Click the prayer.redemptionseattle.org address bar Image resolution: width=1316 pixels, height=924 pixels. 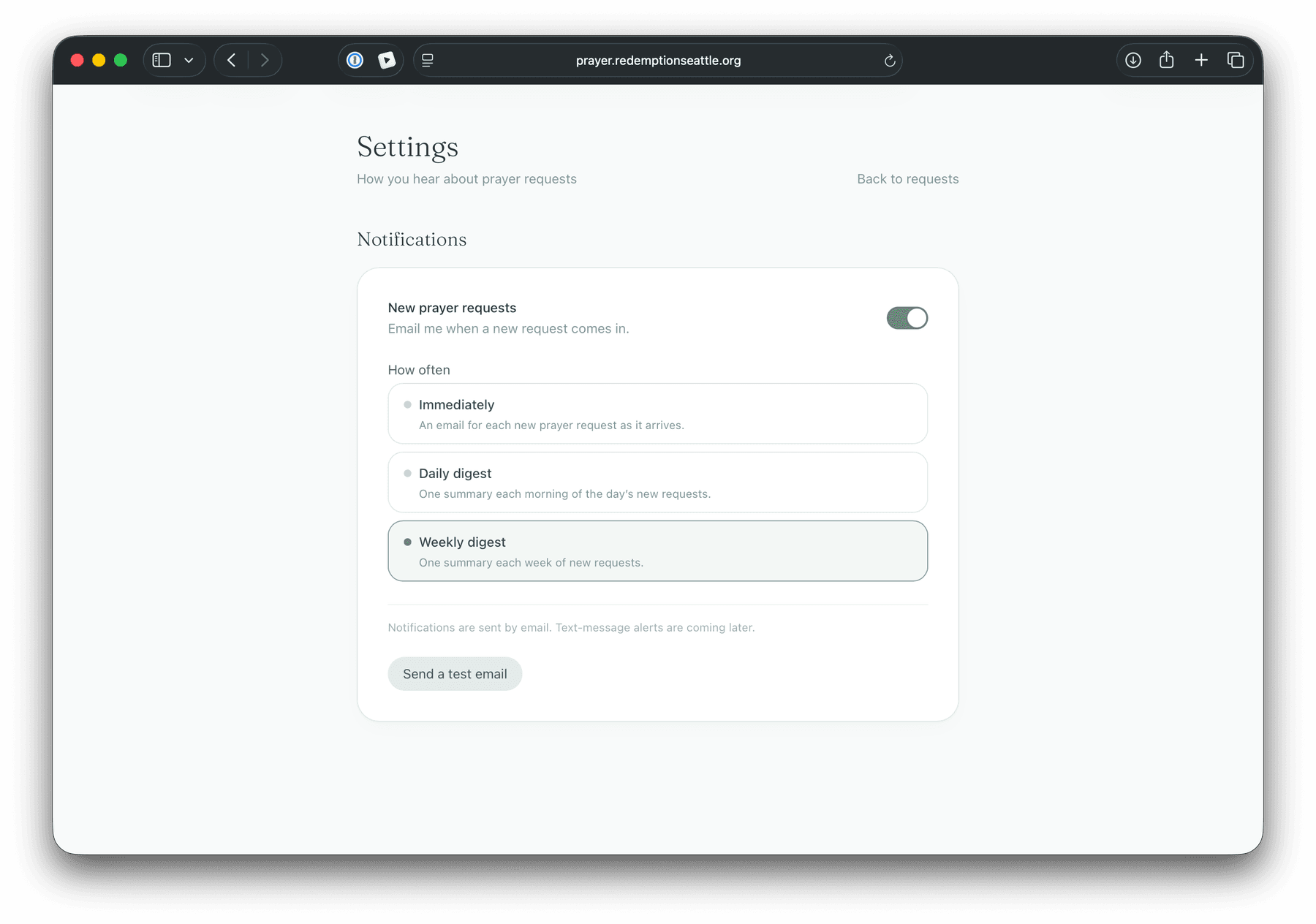658,60
